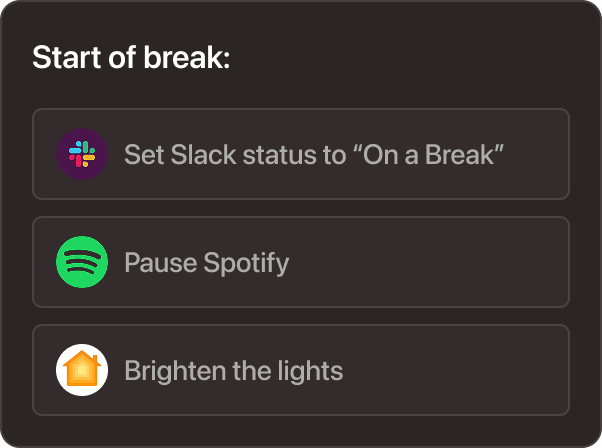Click the "Start of break:" heading
This screenshot has height=448, width=602.
click(x=131, y=57)
